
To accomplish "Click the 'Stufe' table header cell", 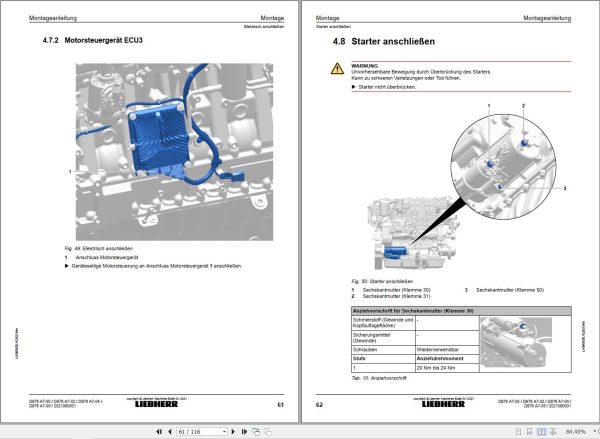I will coord(383,359).
